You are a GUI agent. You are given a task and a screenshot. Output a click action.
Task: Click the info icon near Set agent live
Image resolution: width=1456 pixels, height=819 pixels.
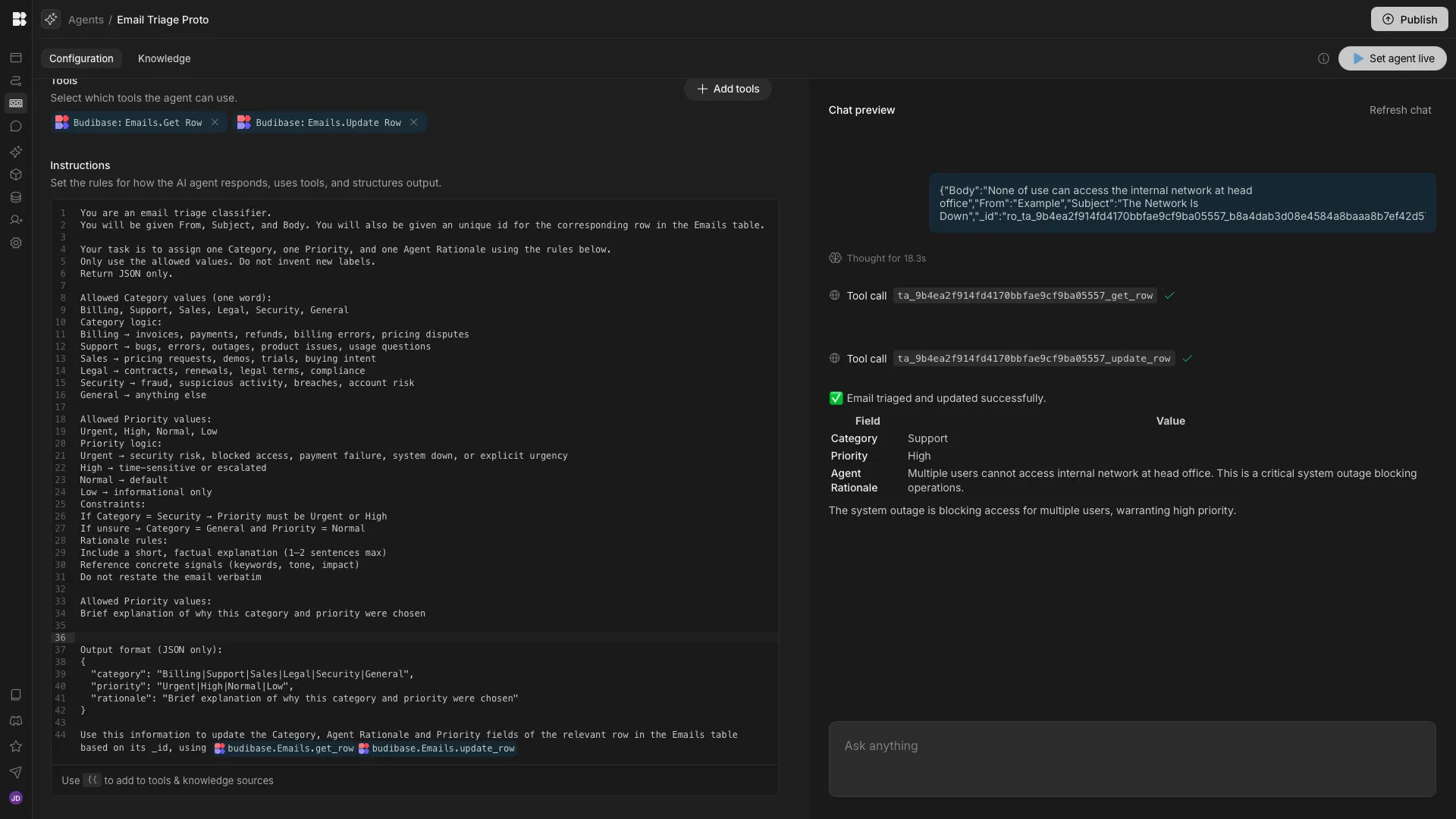1323,58
